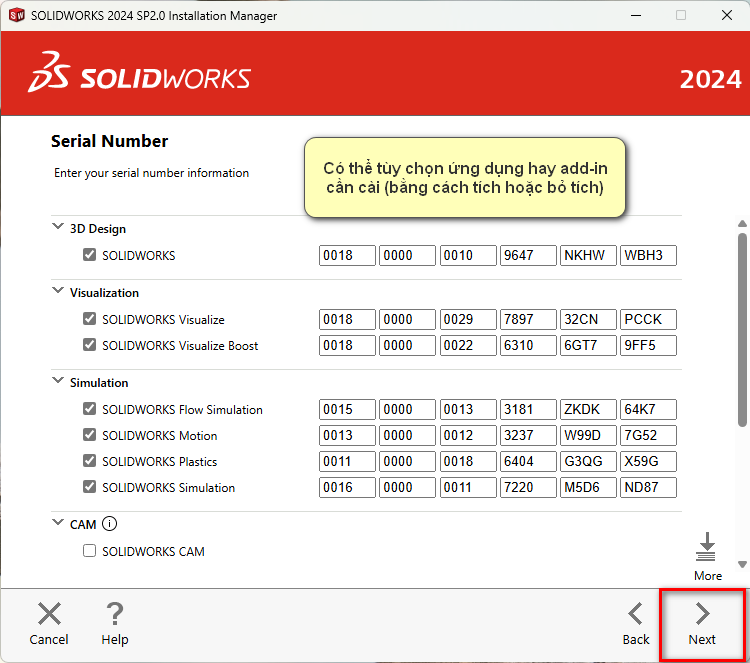
Task: Uncheck SOLIDWORKS Plastics checkbox
Action: click(89, 461)
